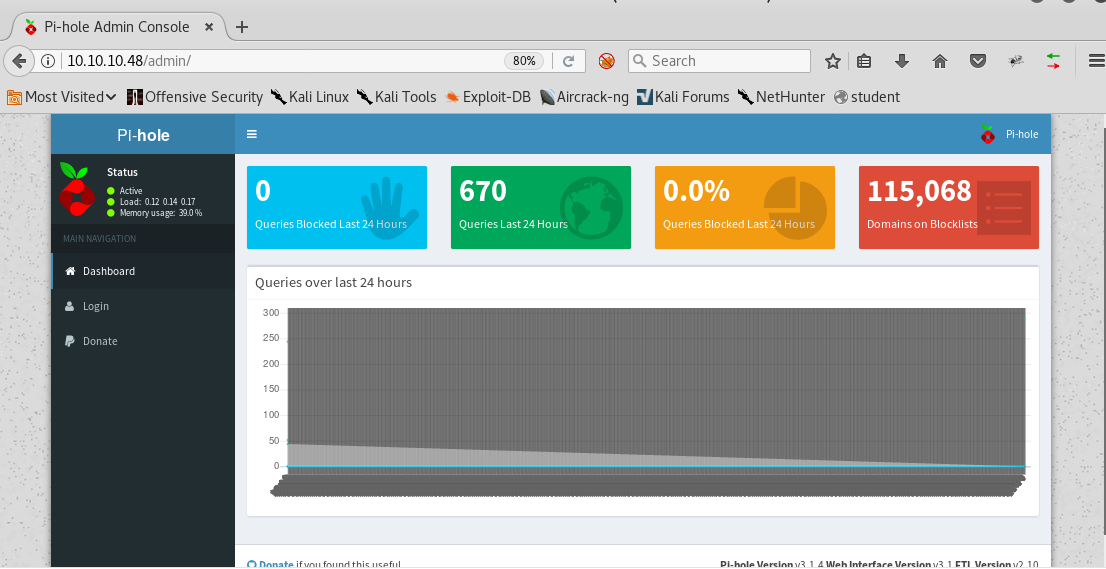Expand the Most Visited bookmarks dropdown
The image size is (1106, 569).
pos(62,97)
